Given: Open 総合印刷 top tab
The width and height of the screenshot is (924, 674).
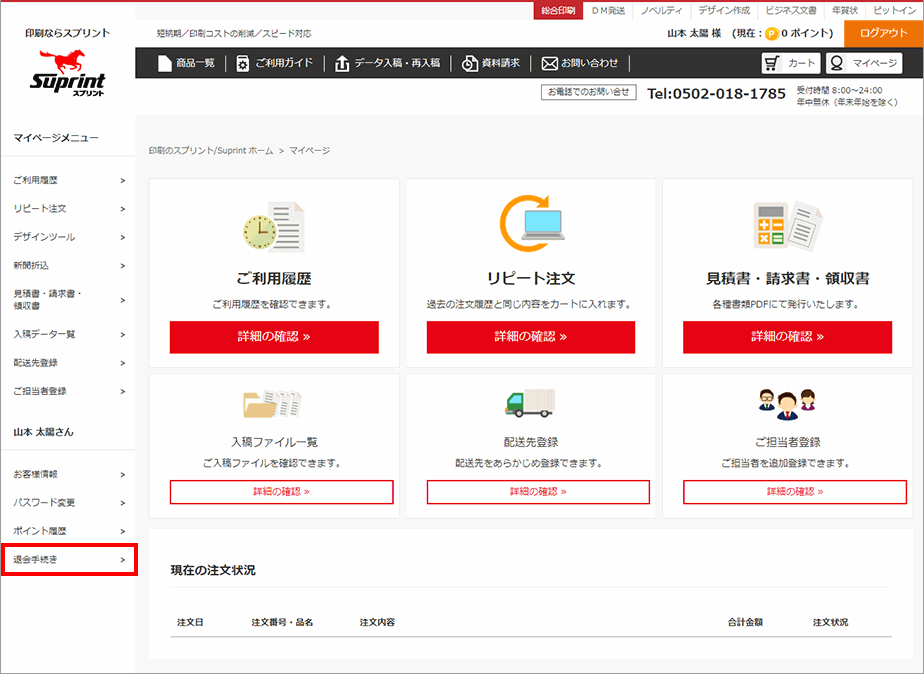Looking at the screenshot, I should [x=558, y=11].
